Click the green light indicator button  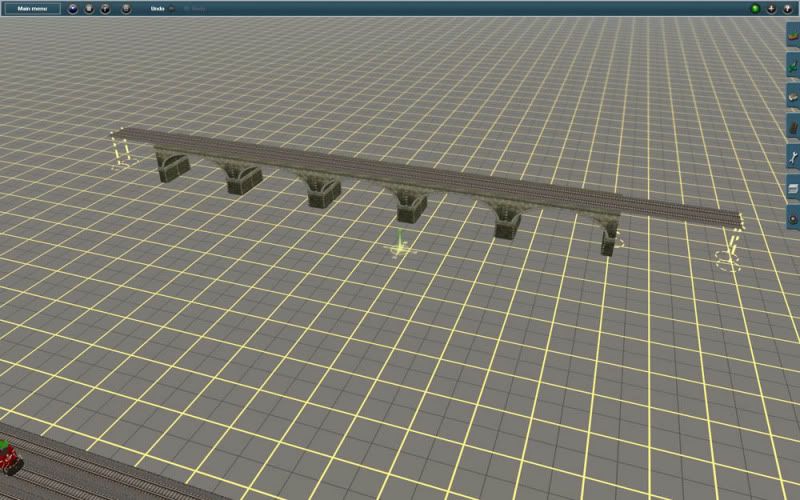pos(755,9)
